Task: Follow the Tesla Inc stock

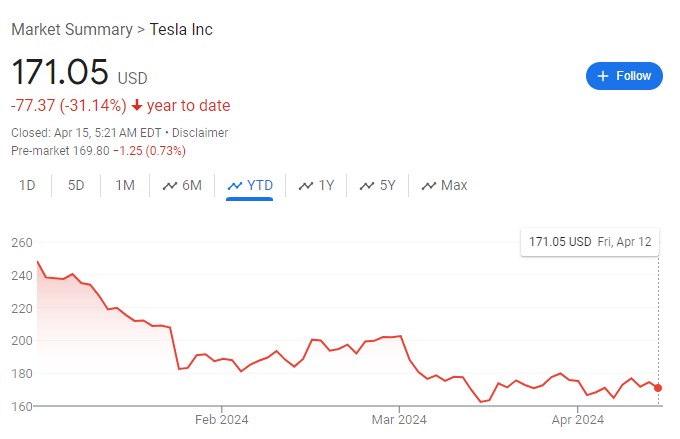Action: point(624,76)
